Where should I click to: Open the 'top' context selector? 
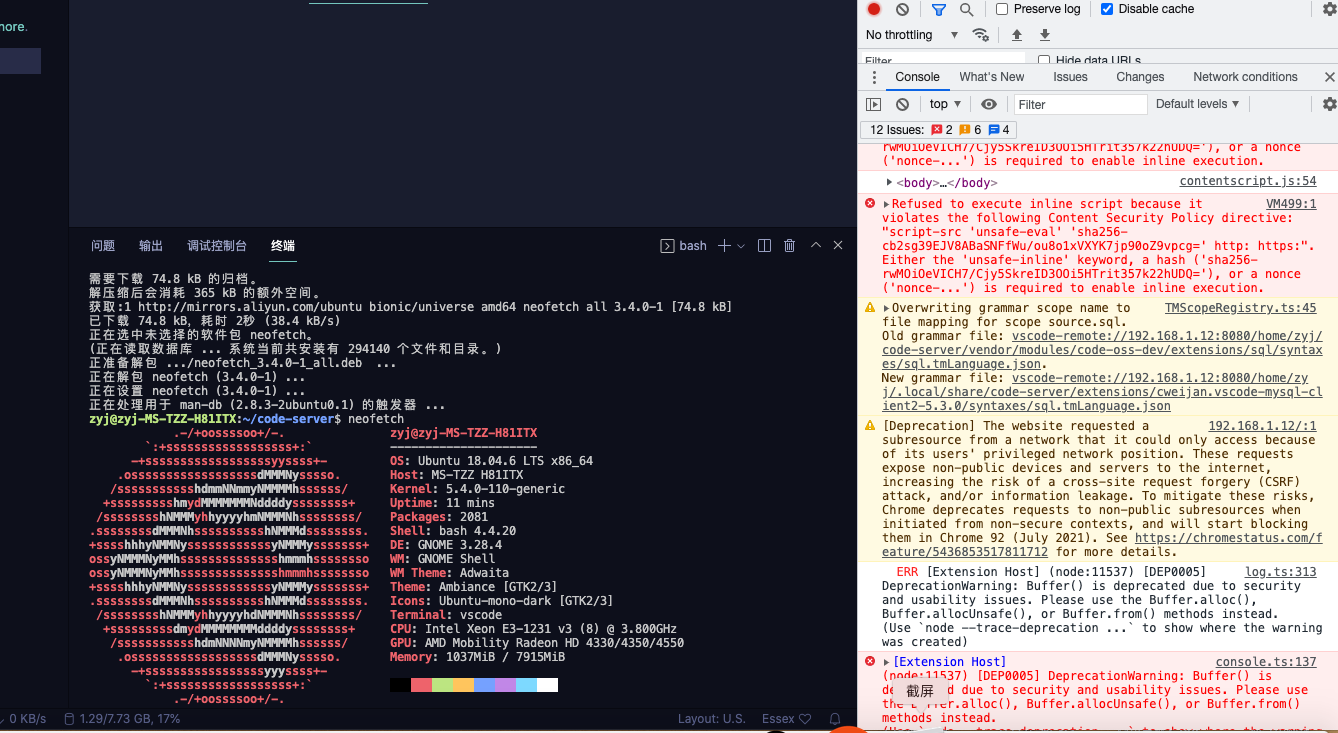pos(943,104)
